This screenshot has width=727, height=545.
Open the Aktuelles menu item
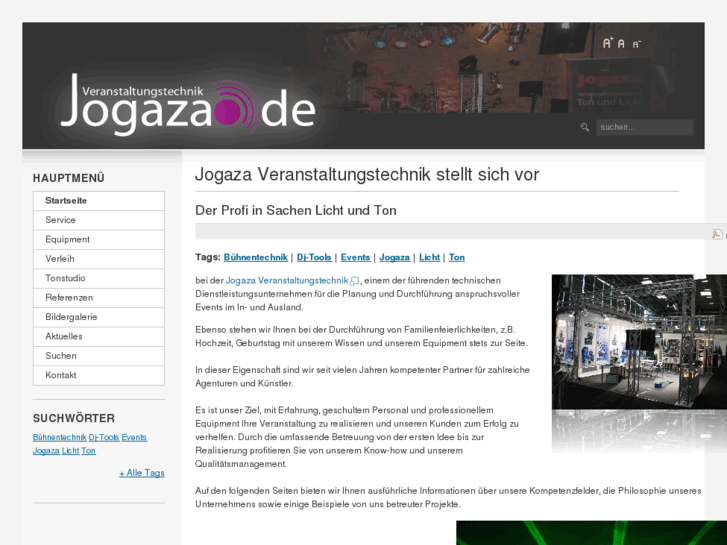(x=99, y=337)
